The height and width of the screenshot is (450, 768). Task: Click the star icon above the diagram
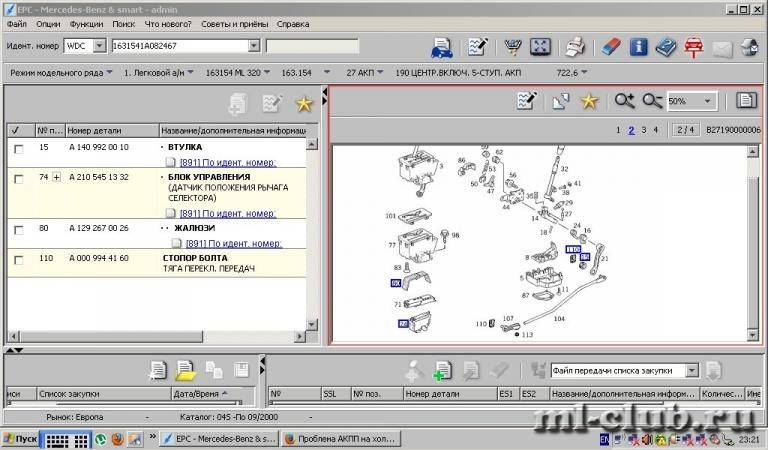[590, 101]
